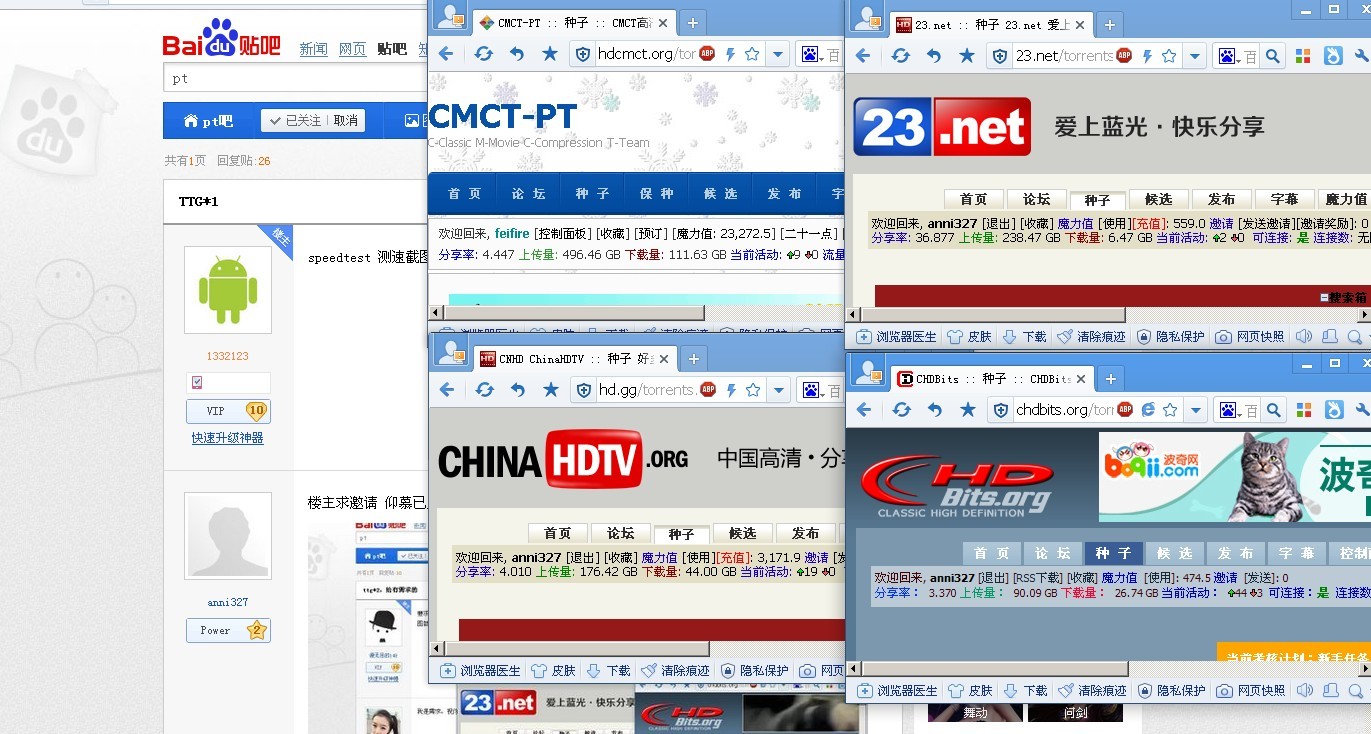This screenshot has height=734, width=1371.
Task: Click the magnifier search button in the CHDBits window
Action: coord(1273,410)
